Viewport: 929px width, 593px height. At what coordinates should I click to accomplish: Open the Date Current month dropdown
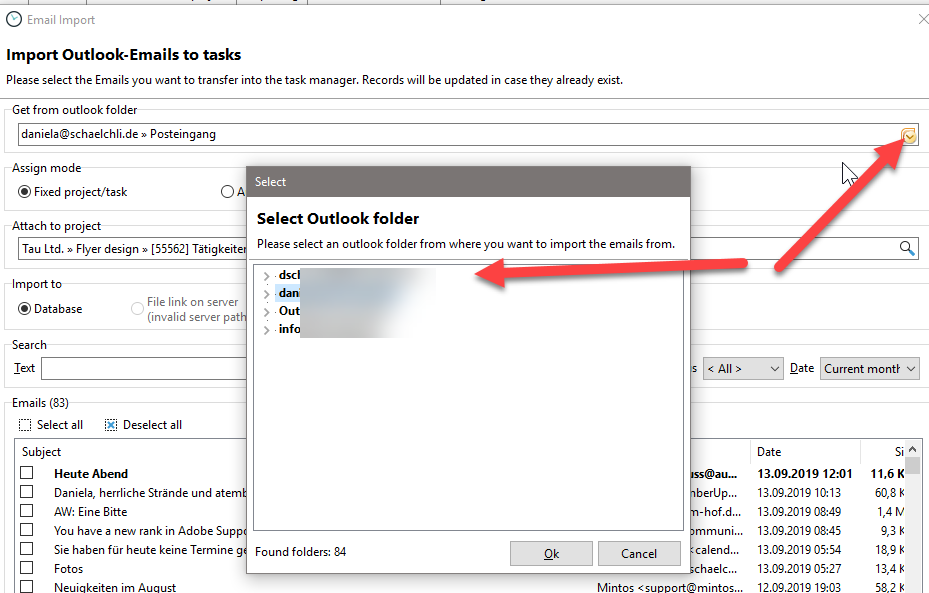(869, 369)
